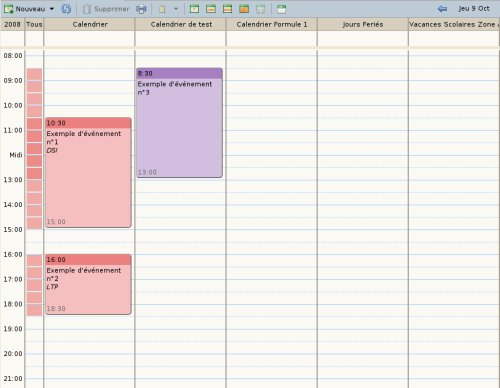The width and height of the screenshot is (500, 388).
Task: Select the third calendar view icon
Action: tap(228, 9)
